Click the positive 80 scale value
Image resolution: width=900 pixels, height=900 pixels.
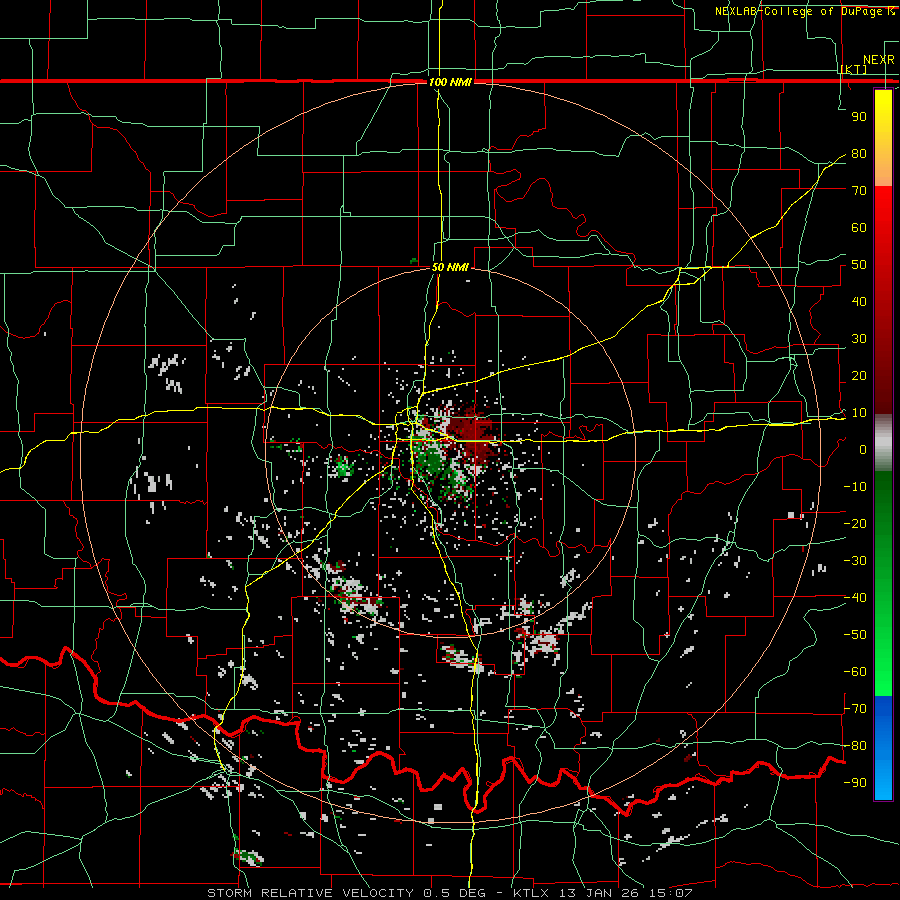tap(859, 154)
